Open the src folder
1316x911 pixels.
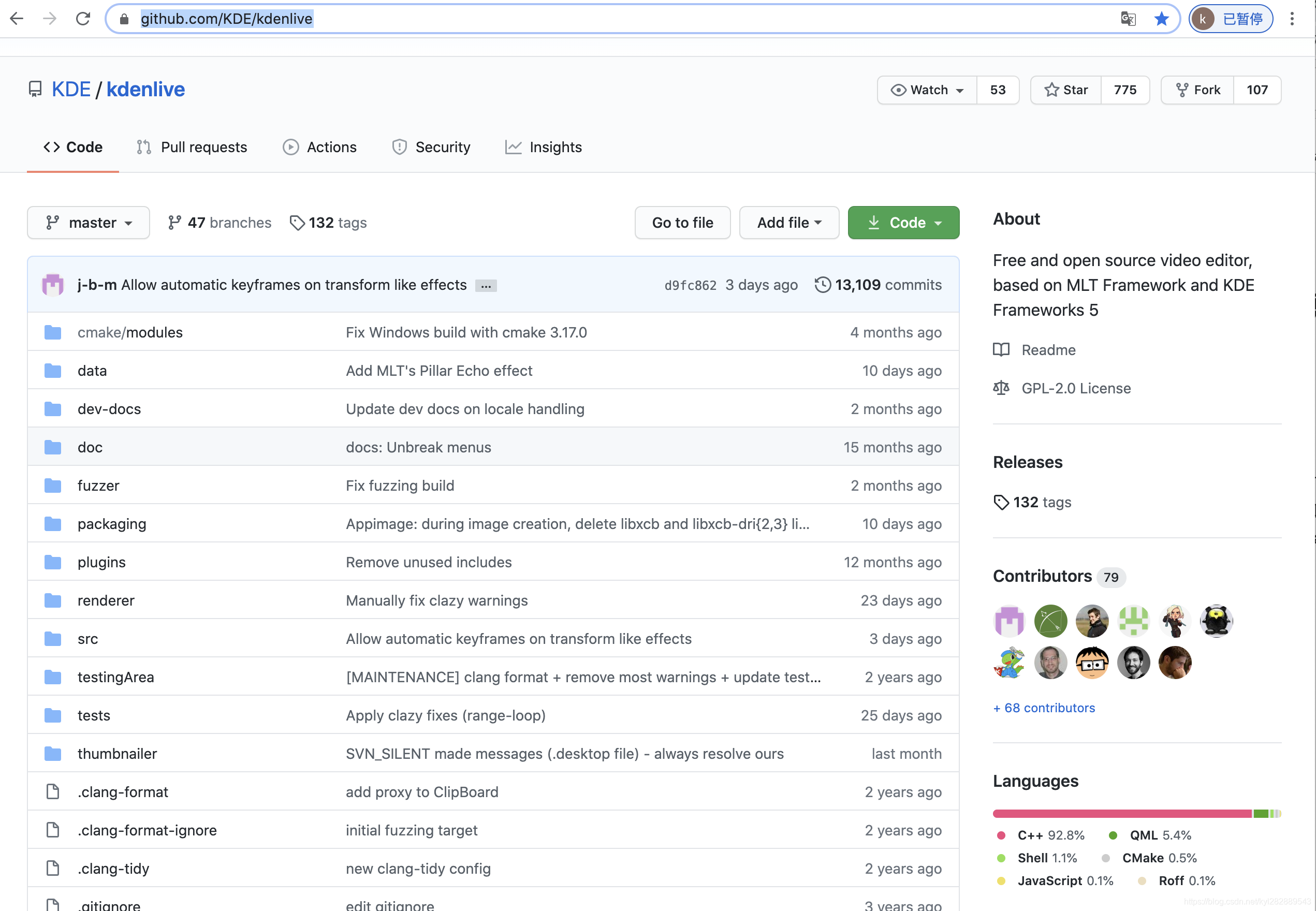[87, 638]
